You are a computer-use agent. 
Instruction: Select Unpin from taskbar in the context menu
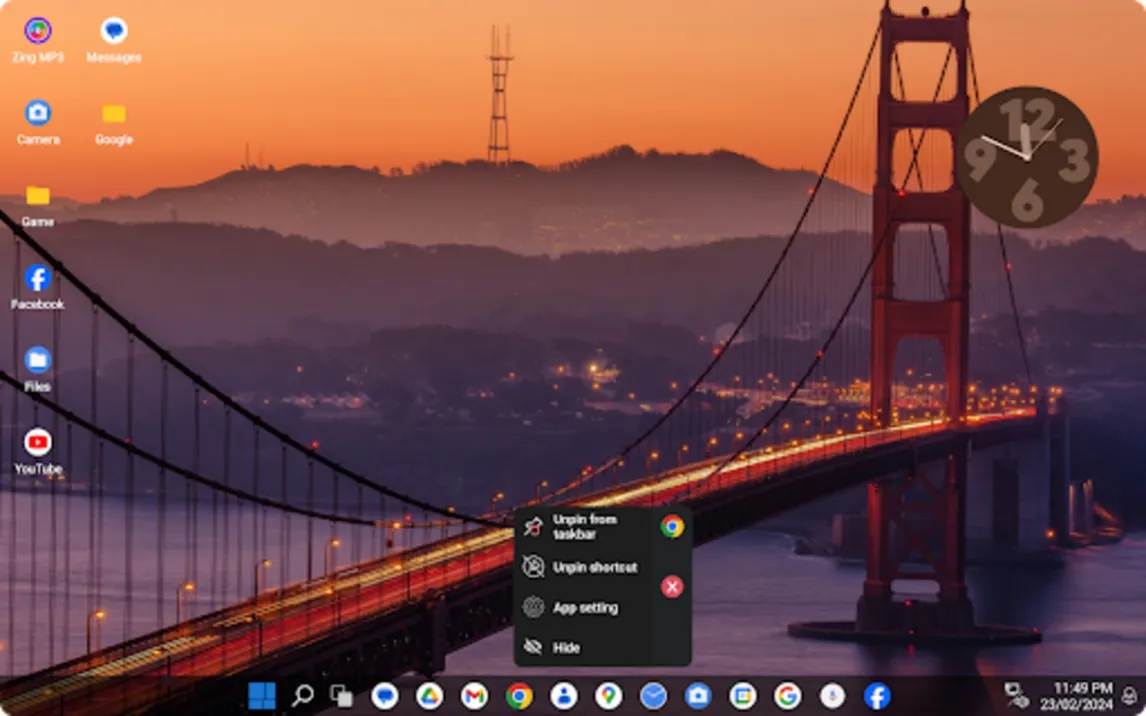click(583, 527)
